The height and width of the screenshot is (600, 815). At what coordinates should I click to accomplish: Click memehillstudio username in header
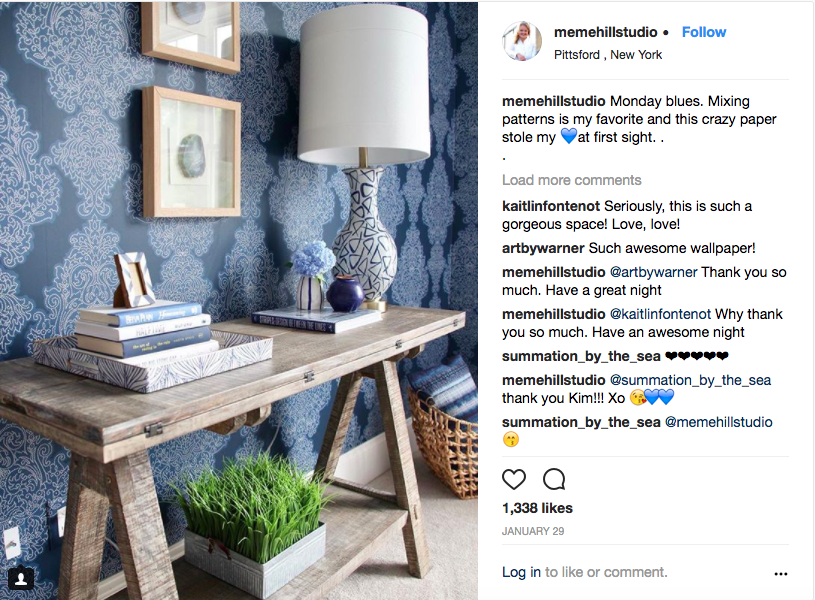click(x=606, y=32)
